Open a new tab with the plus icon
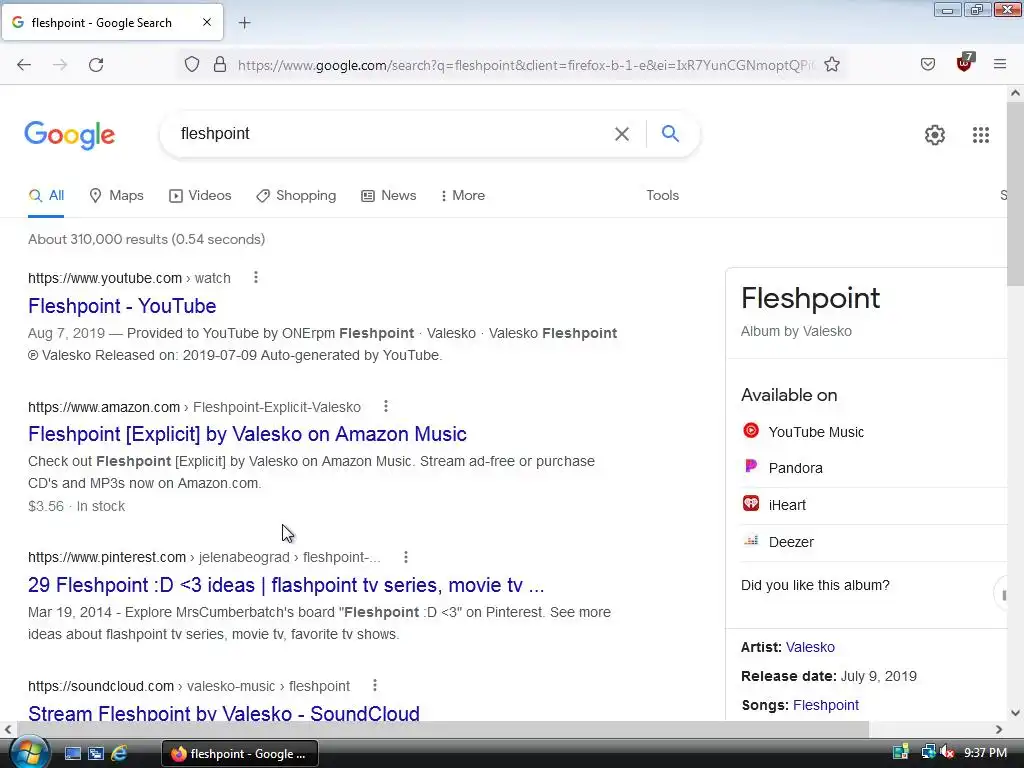The width and height of the screenshot is (1024, 768). [x=244, y=23]
